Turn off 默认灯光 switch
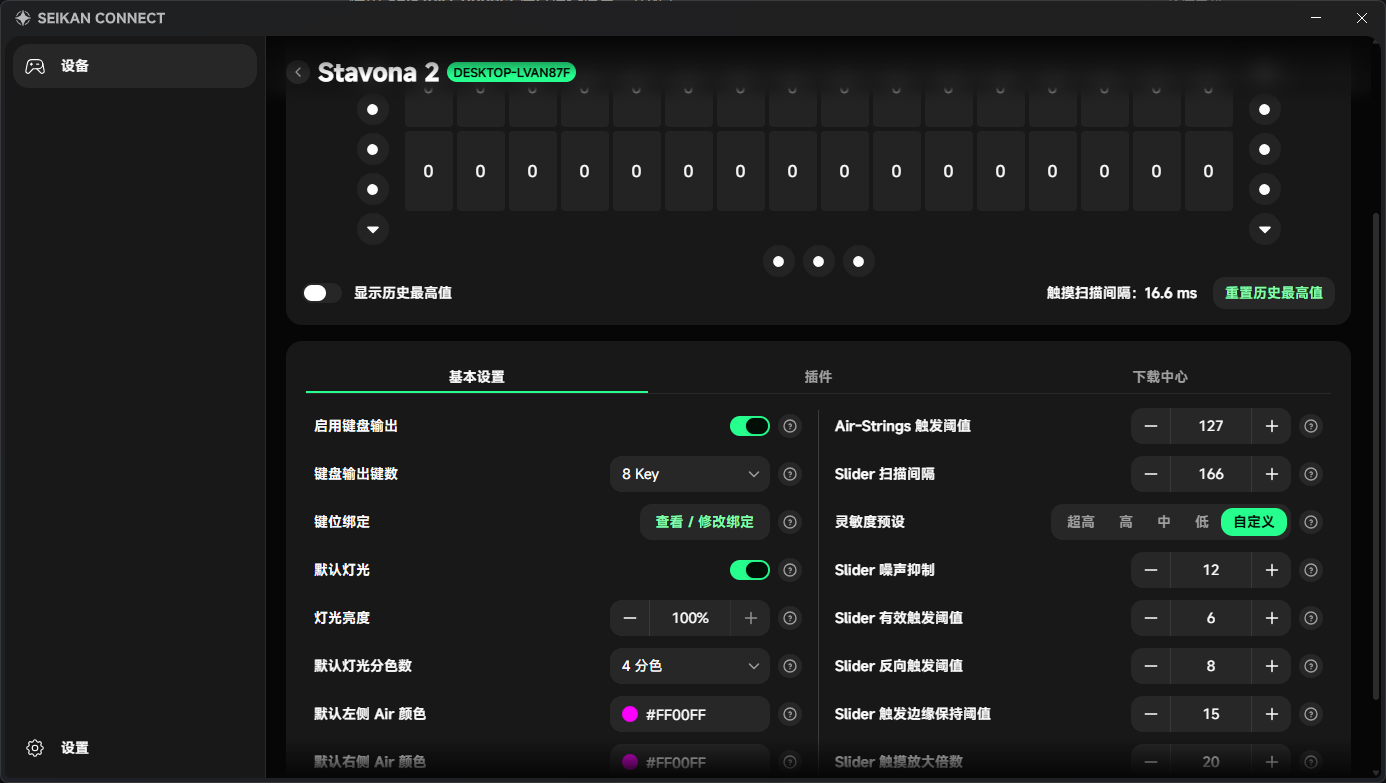 [x=750, y=570]
